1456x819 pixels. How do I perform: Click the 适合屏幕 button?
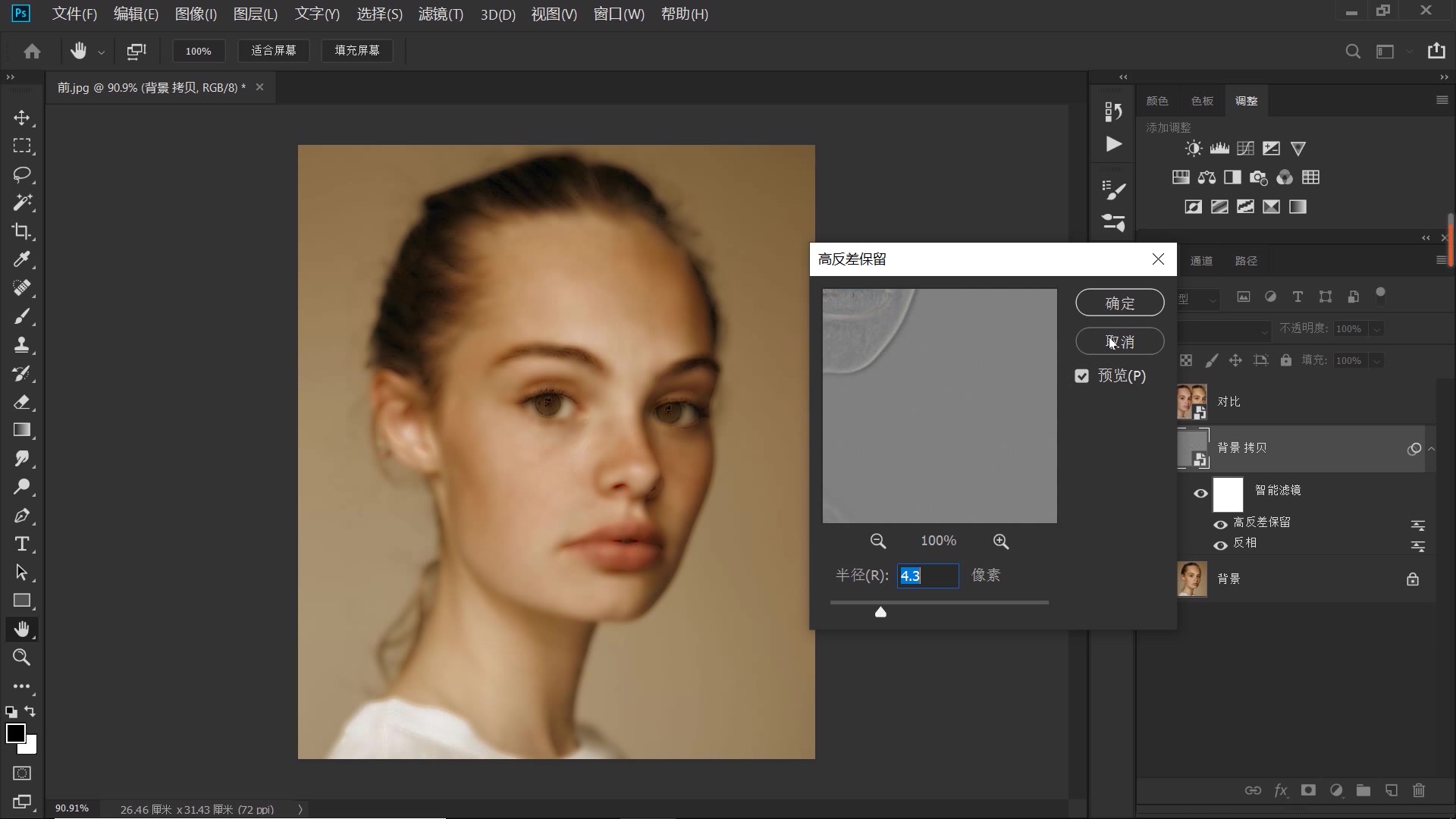click(274, 51)
